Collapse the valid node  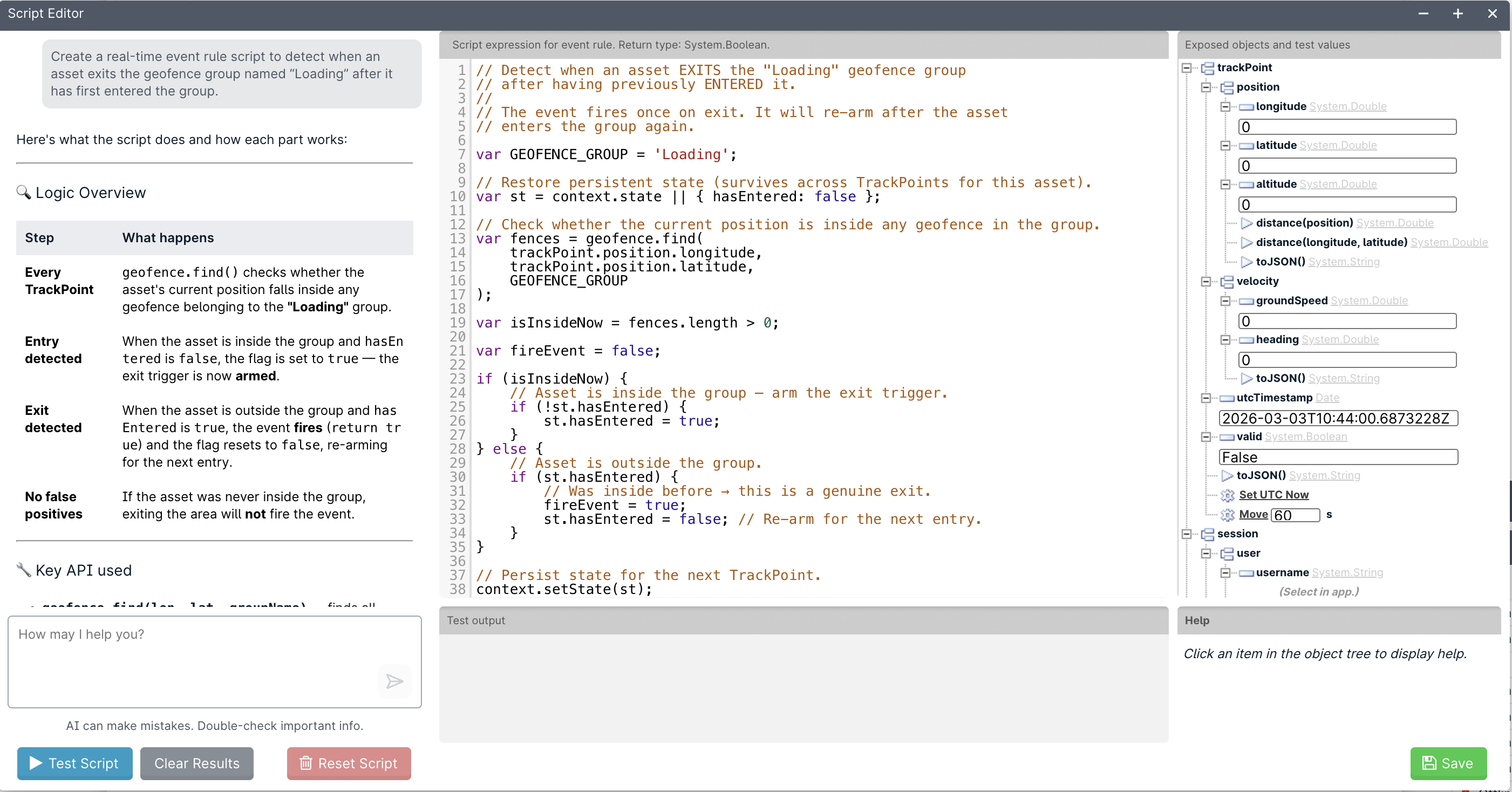click(1205, 436)
